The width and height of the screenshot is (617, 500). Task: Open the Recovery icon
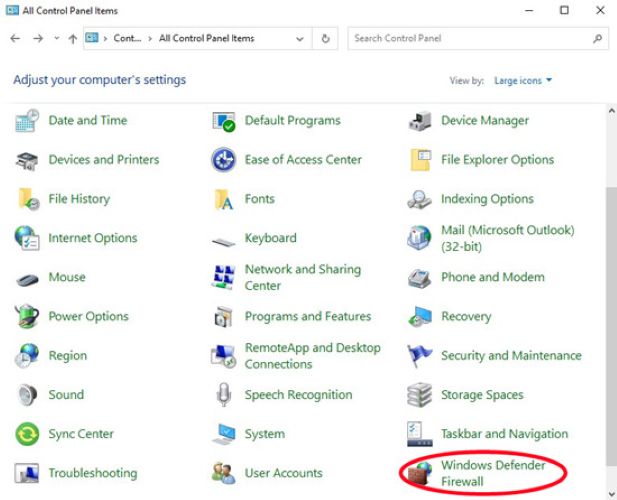click(x=420, y=317)
